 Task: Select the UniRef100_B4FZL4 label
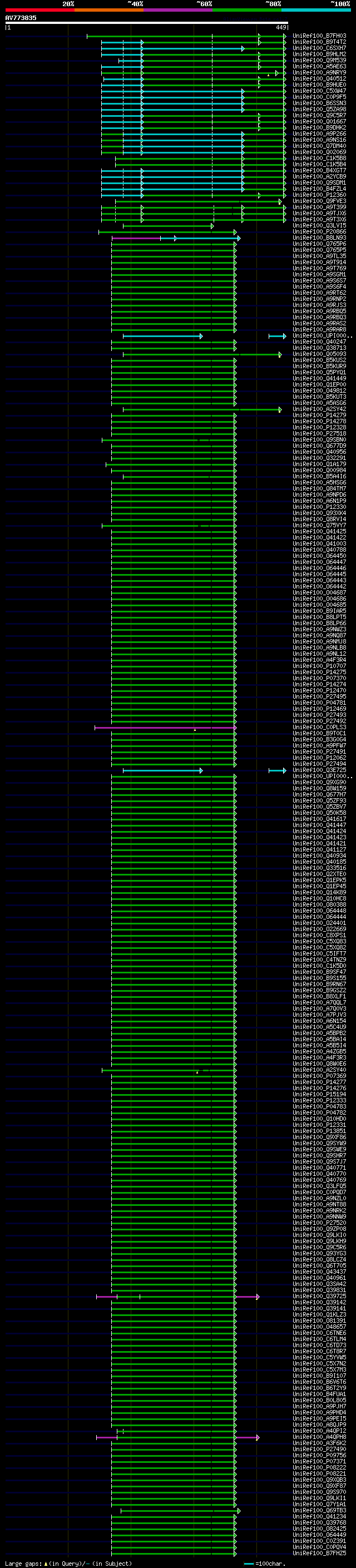[x=319, y=189]
